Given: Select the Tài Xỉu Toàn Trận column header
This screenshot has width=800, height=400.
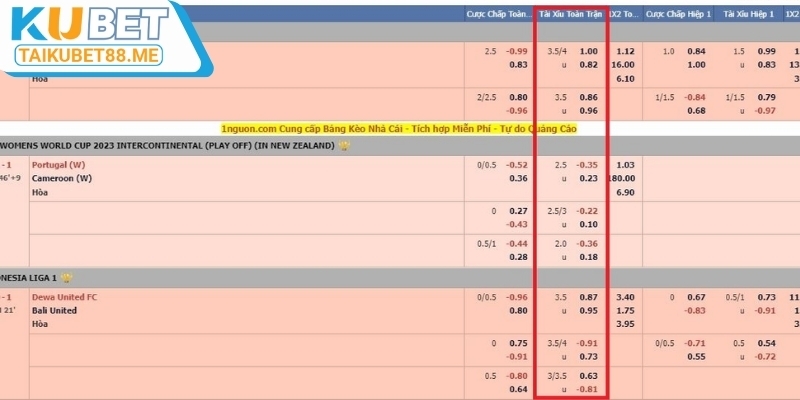Looking at the screenshot, I should (x=571, y=14).
